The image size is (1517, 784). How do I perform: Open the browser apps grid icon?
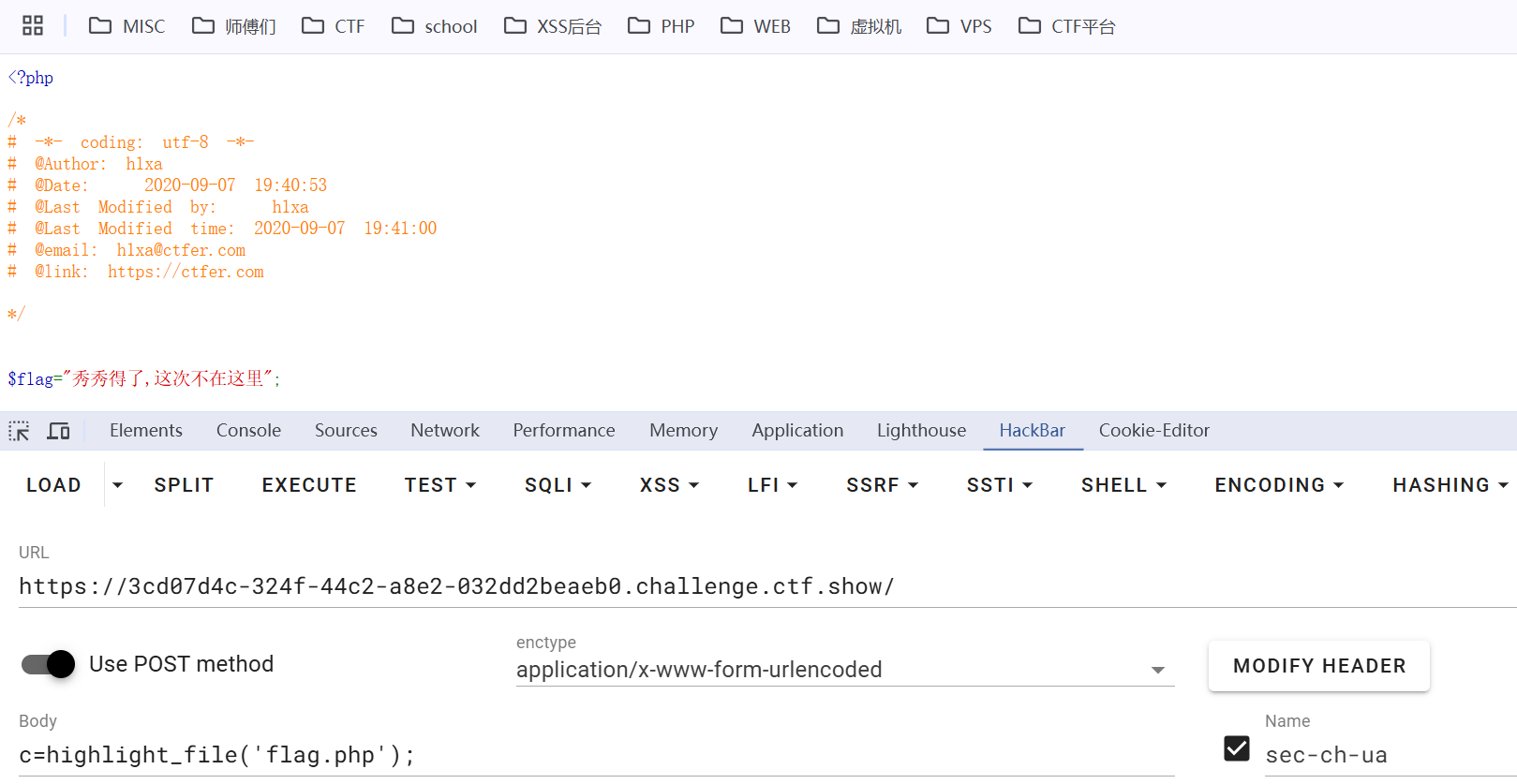(33, 25)
